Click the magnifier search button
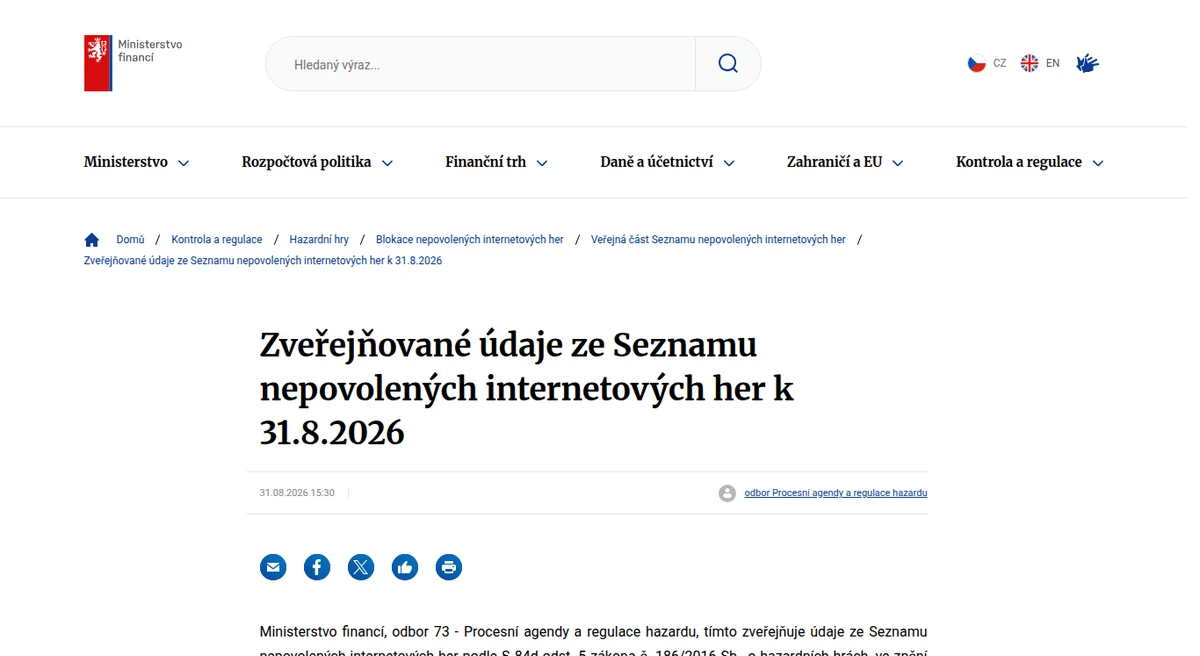Screen dimensions: 1200x656 tap(728, 64)
